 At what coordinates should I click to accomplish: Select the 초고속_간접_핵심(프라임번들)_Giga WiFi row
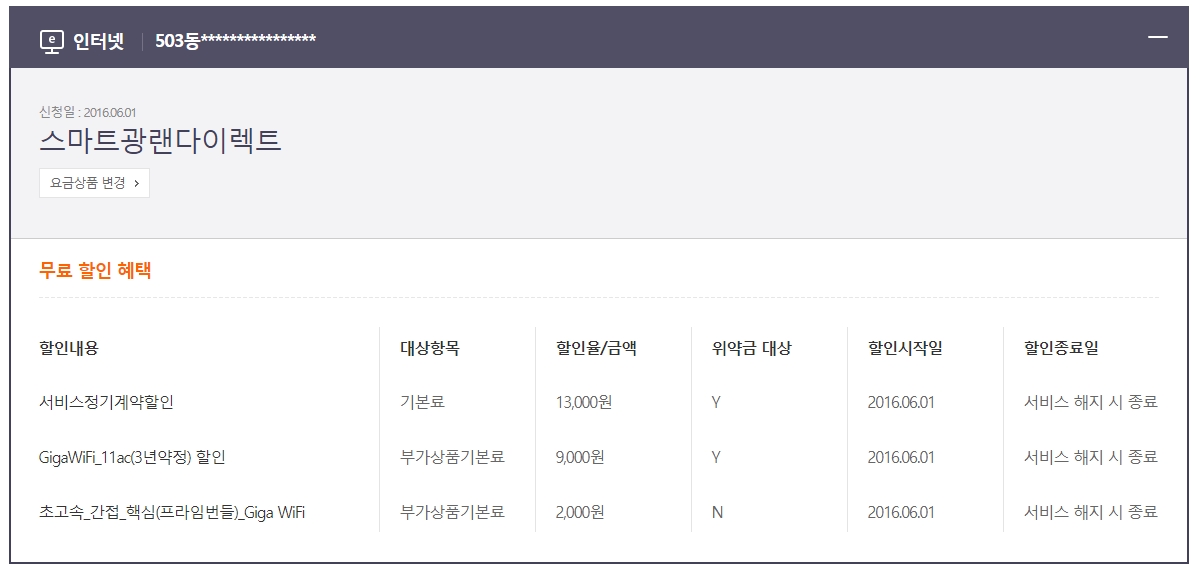tap(172, 512)
